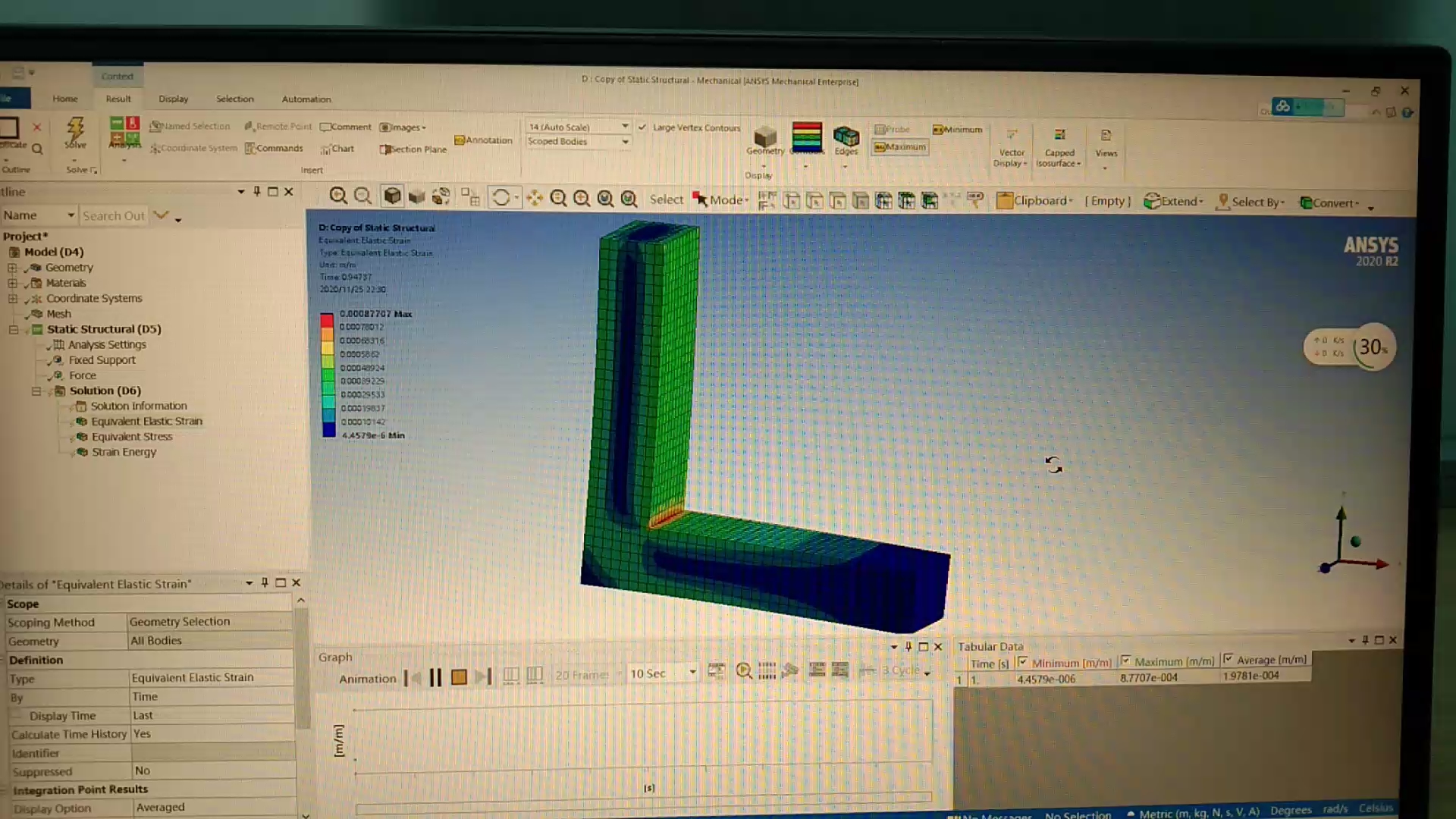The width and height of the screenshot is (1456, 819).
Task: Pin the Details panel
Action: 265,582
